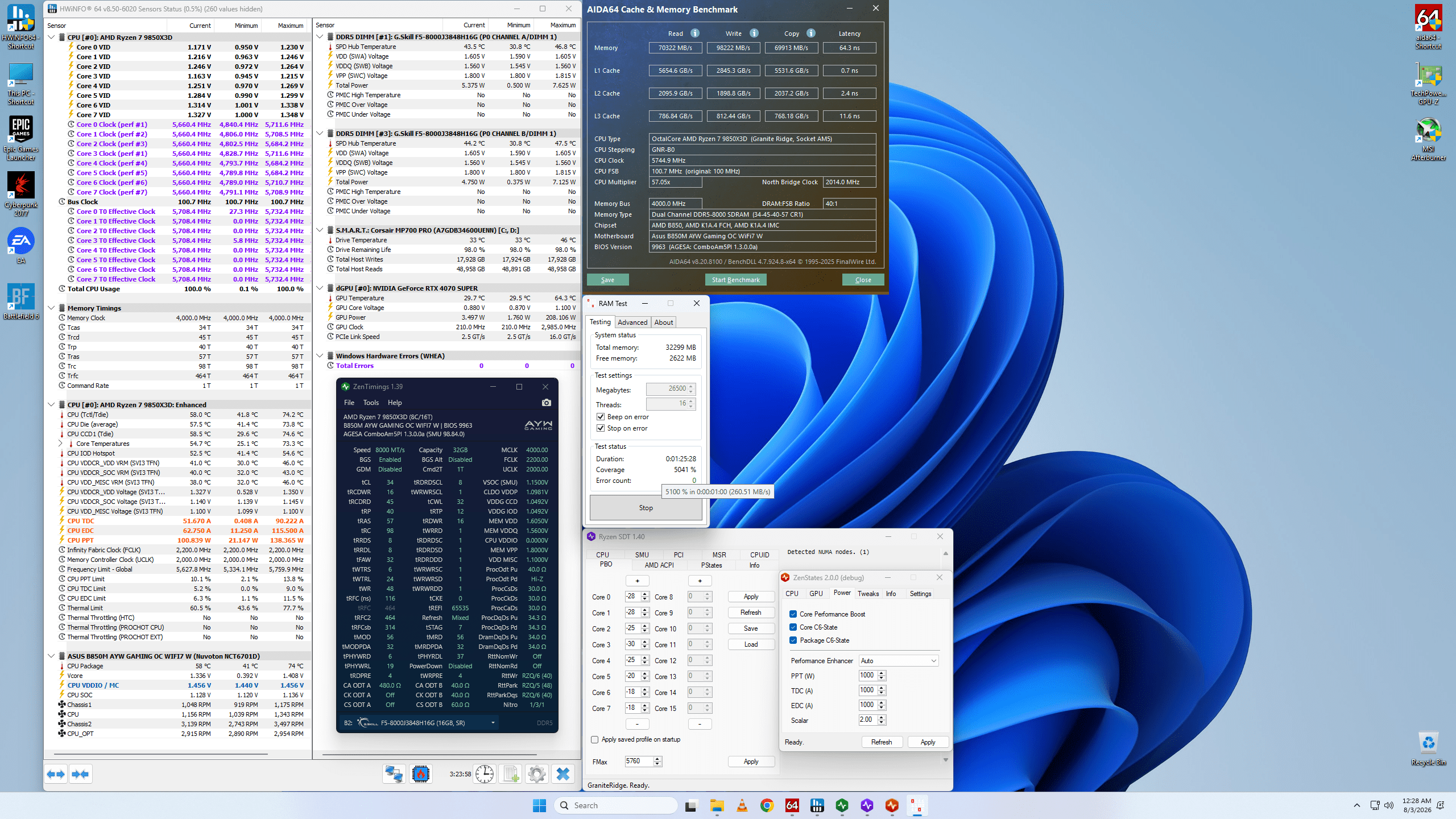Open File Explorer from the taskbar
This screenshot has width=1456, height=819.
(x=717, y=805)
